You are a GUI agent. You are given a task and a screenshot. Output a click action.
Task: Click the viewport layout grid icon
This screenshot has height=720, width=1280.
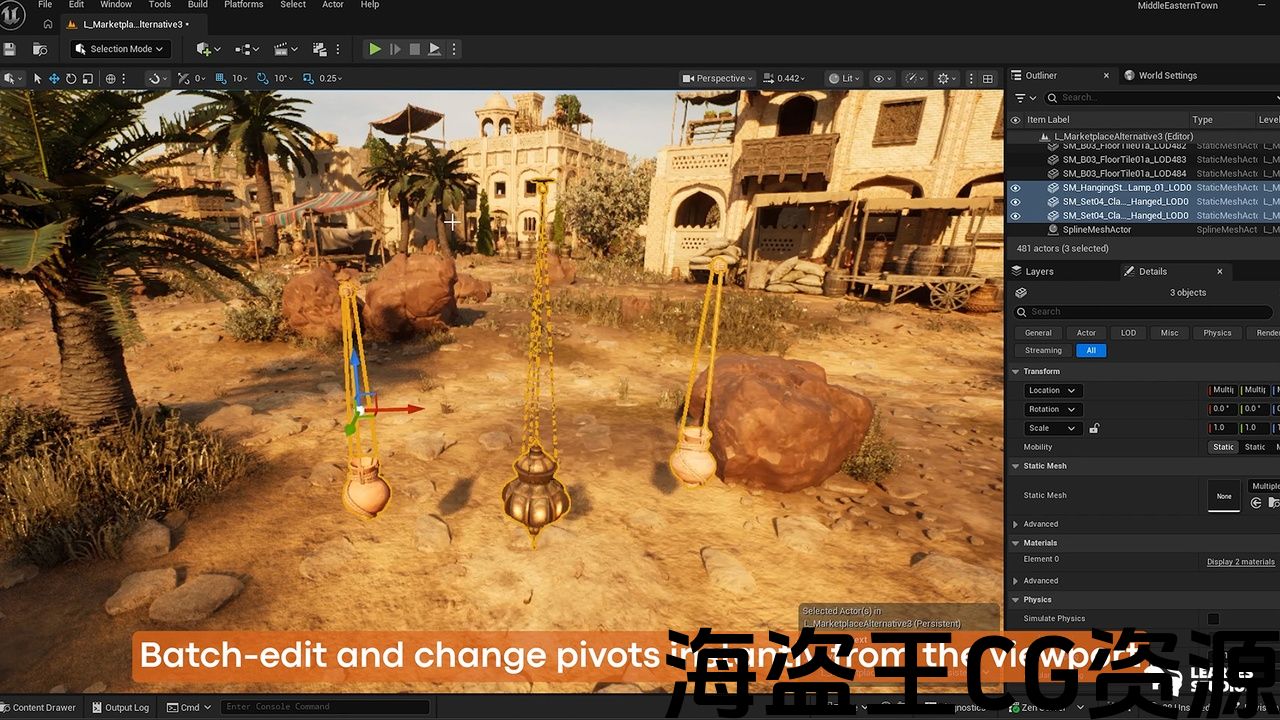point(988,78)
